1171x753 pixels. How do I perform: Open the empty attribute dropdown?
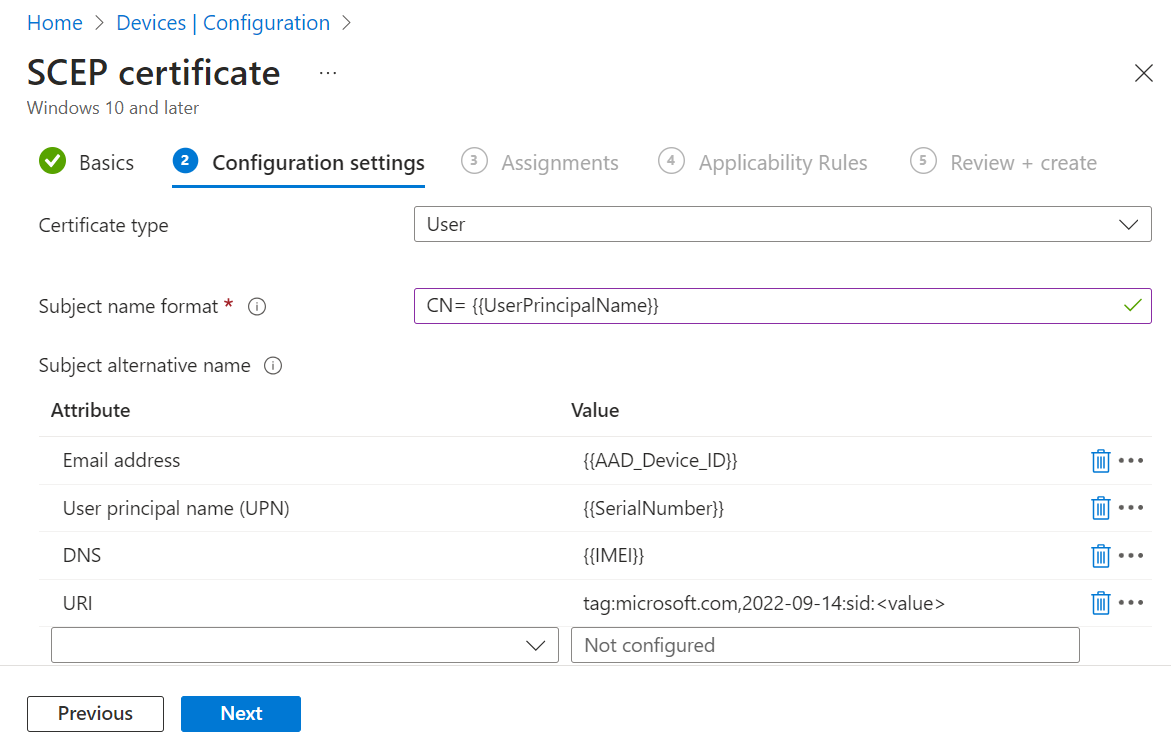click(x=304, y=645)
